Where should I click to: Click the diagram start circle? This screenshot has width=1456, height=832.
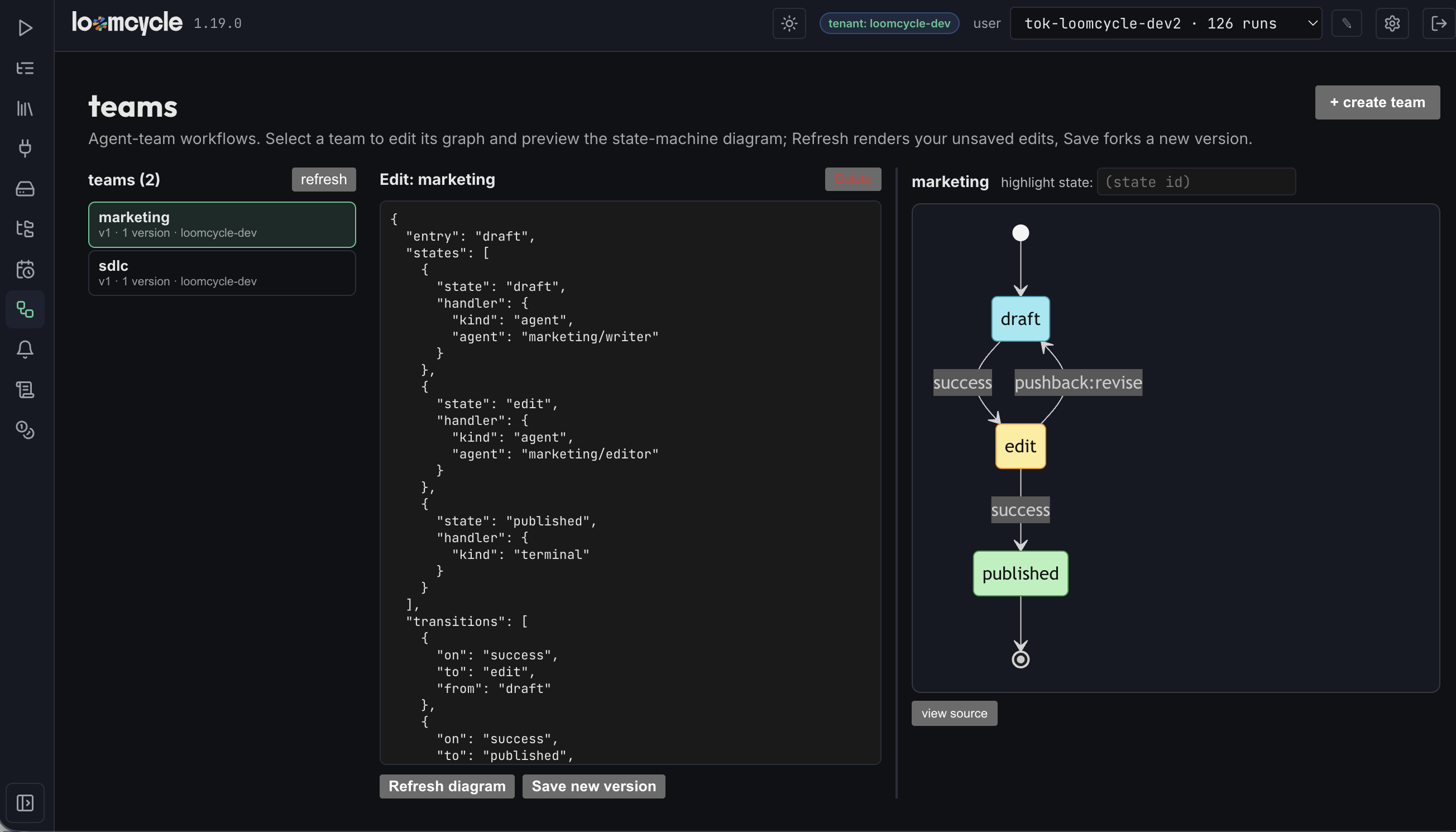point(1020,233)
